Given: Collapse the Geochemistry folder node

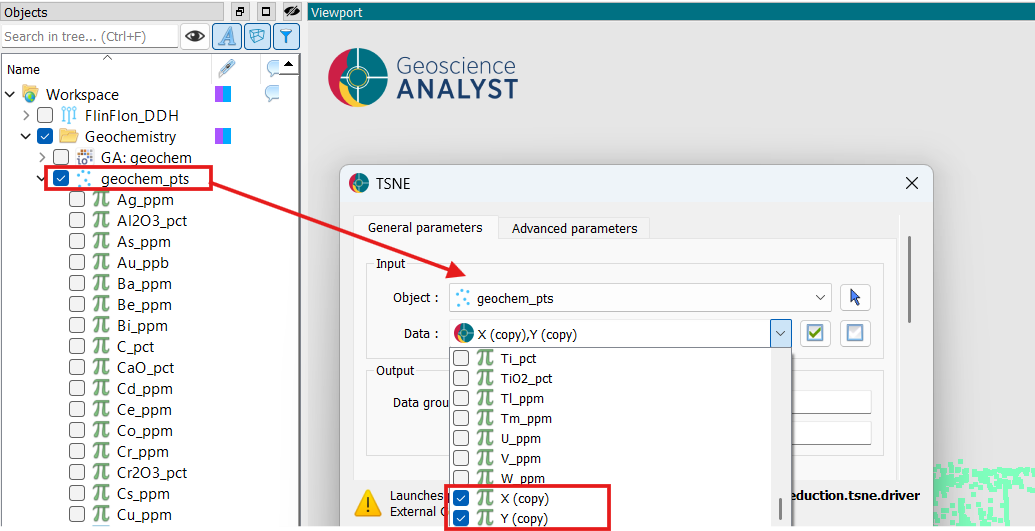Looking at the screenshot, I should coord(26,137).
